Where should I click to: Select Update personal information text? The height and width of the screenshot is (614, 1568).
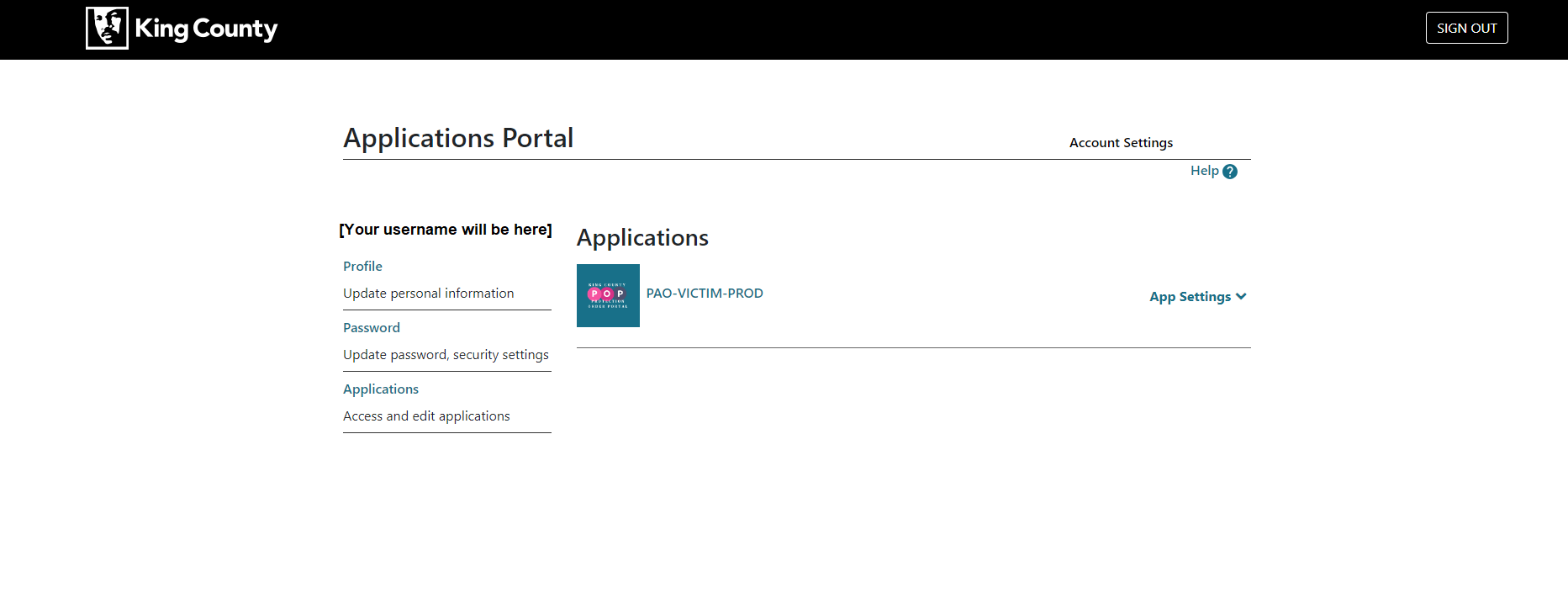(428, 294)
